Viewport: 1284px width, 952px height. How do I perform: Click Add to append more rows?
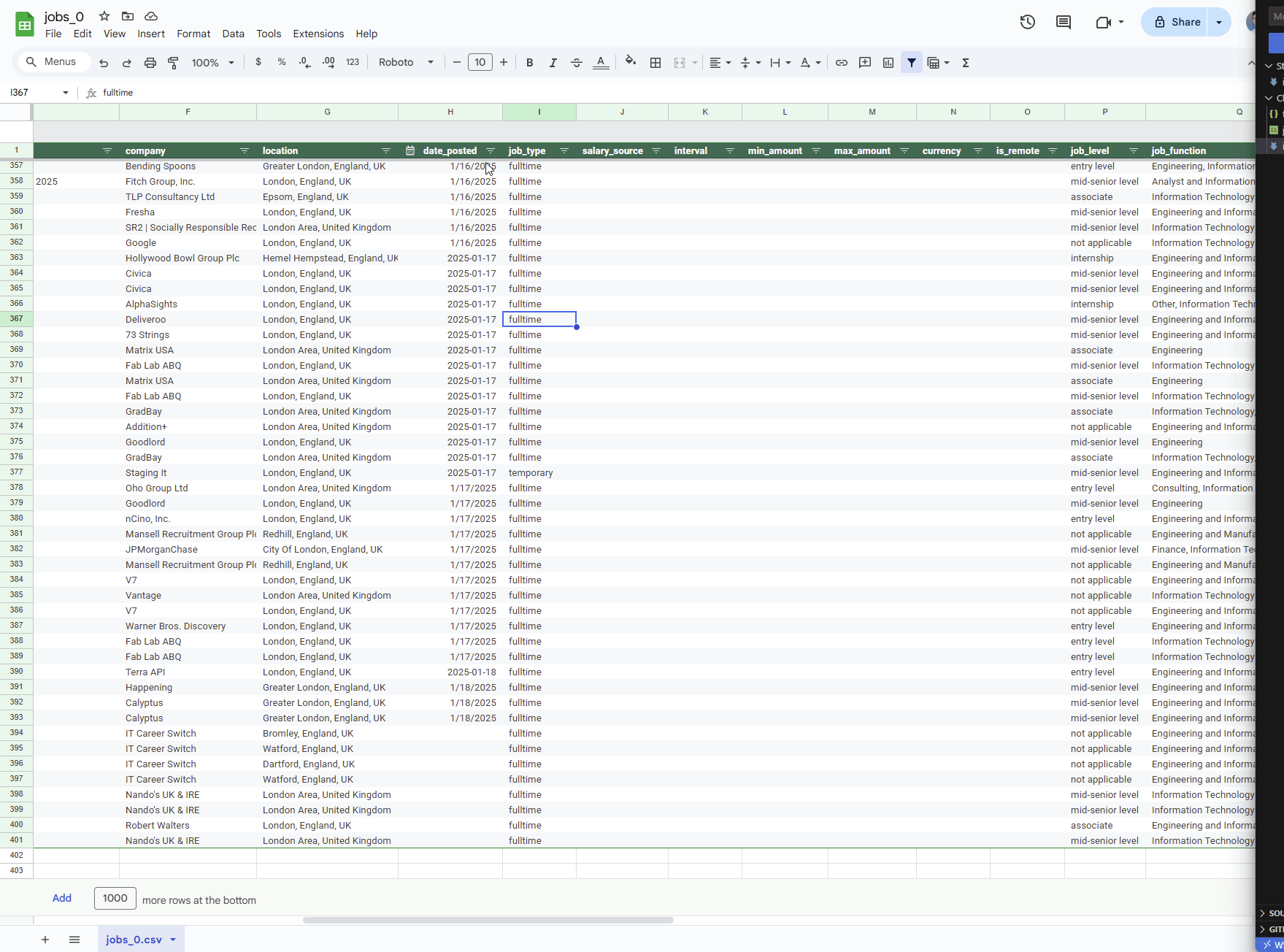61,898
